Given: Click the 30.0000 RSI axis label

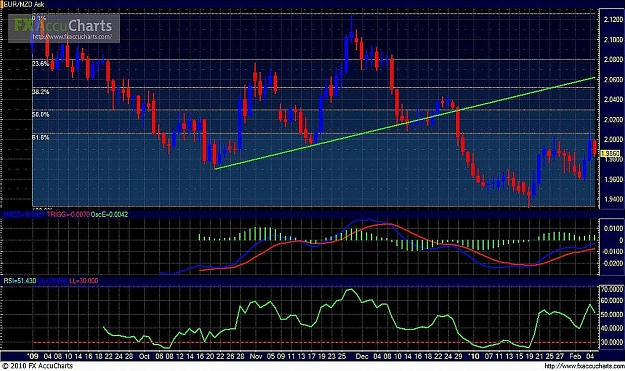Looking at the screenshot, I should pos(612,342).
